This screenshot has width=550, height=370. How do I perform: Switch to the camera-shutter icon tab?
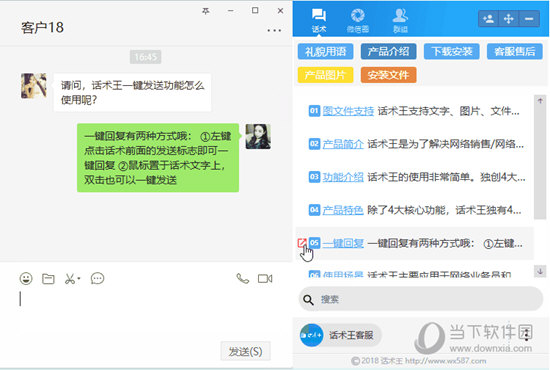pyautogui.click(x=357, y=20)
